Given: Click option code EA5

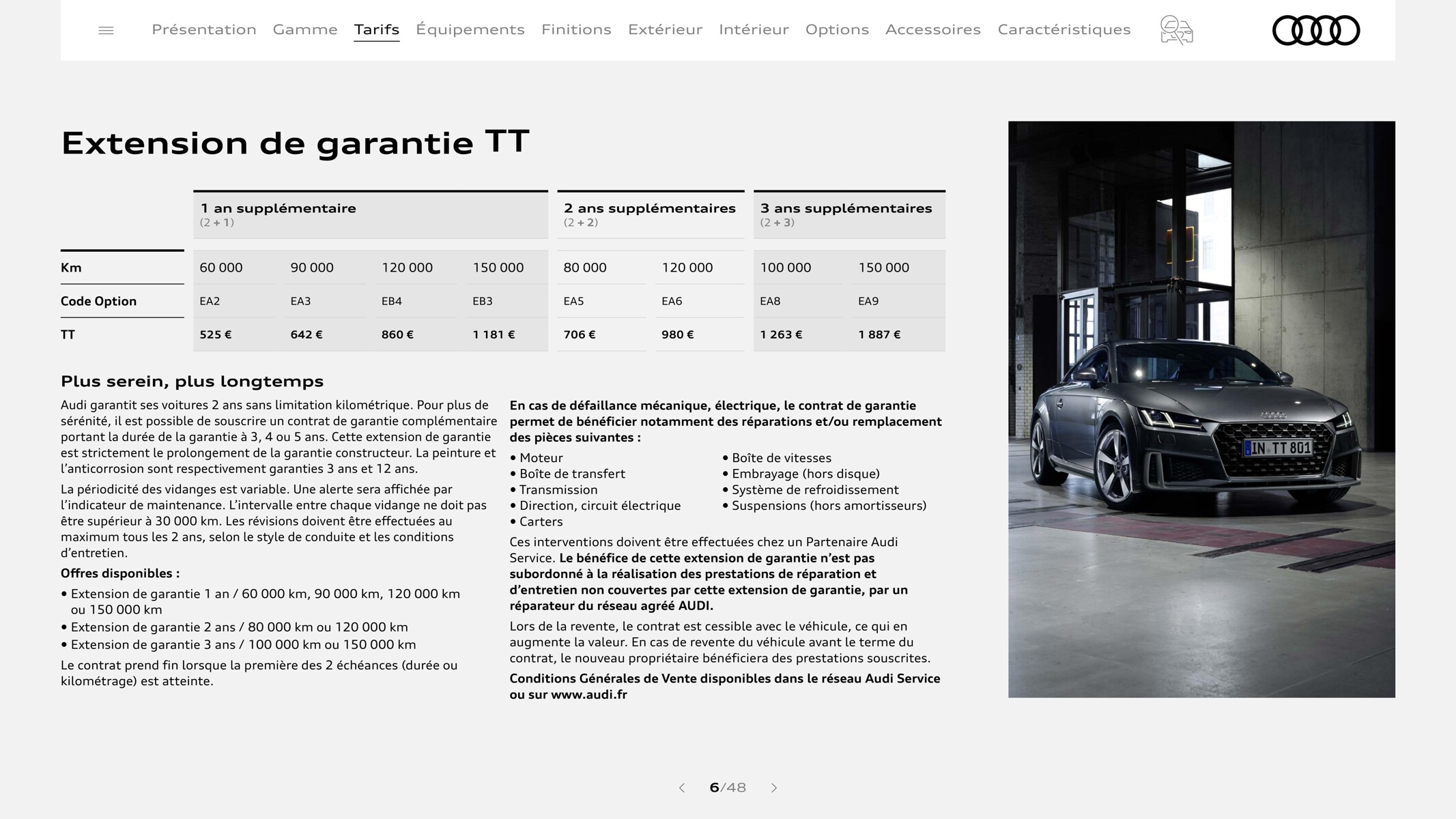Looking at the screenshot, I should click(573, 301).
